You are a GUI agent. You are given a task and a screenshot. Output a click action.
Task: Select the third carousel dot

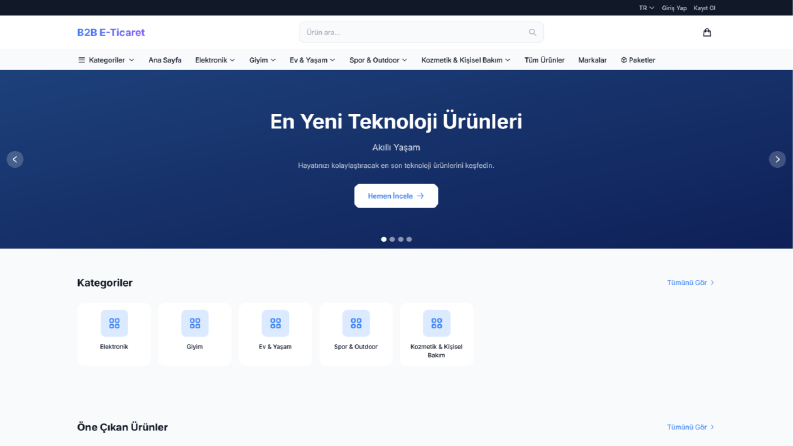point(401,239)
